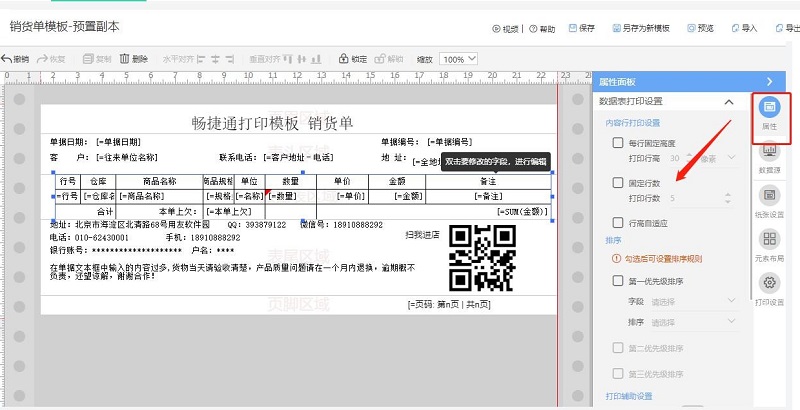This screenshot has width=800, height=410.
Task: Select the [=本单上欠] field cell
Action: tap(234, 211)
